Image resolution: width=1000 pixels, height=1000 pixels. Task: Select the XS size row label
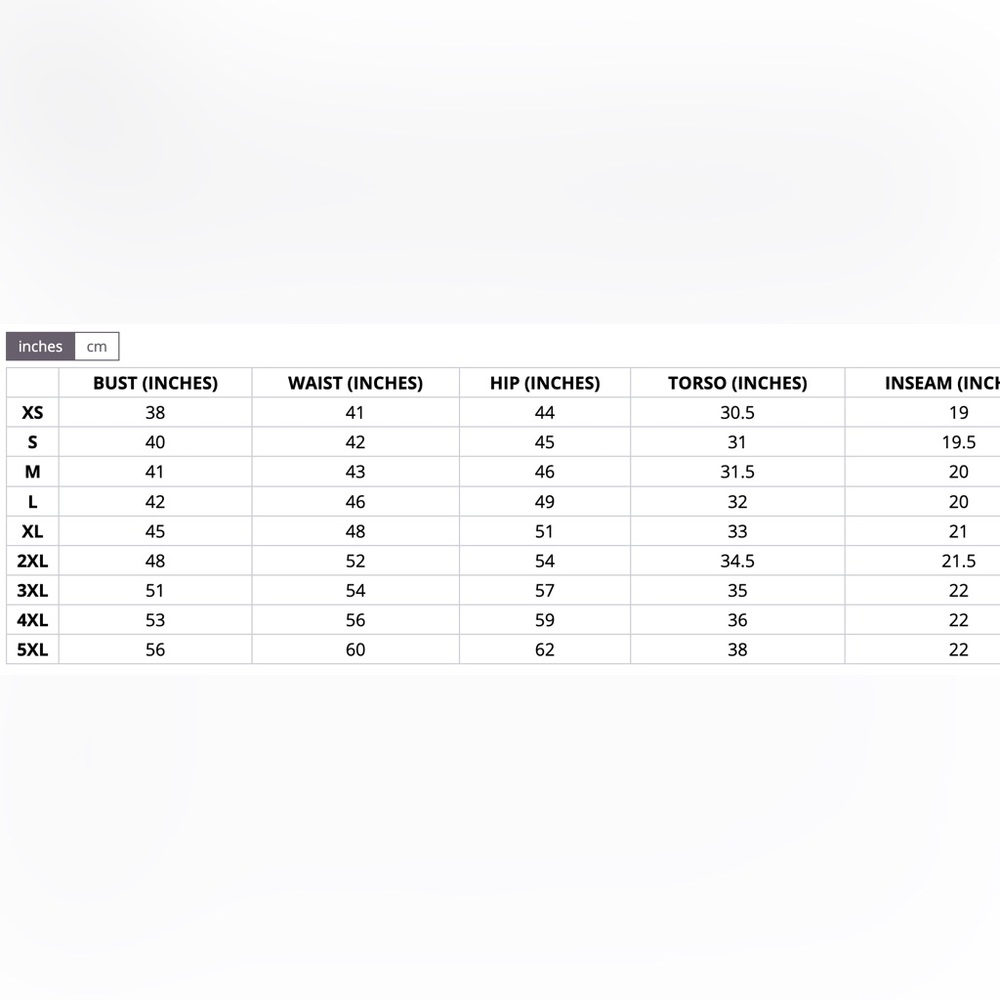[33, 413]
